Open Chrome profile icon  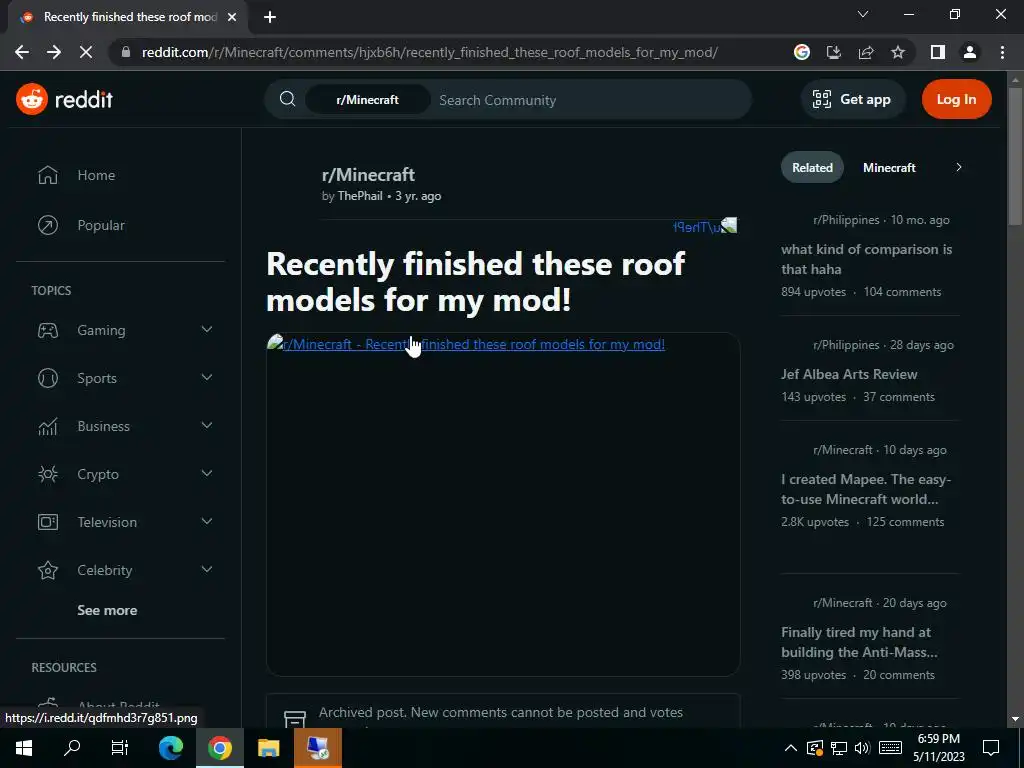pyautogui.click(x=970, y=52)
